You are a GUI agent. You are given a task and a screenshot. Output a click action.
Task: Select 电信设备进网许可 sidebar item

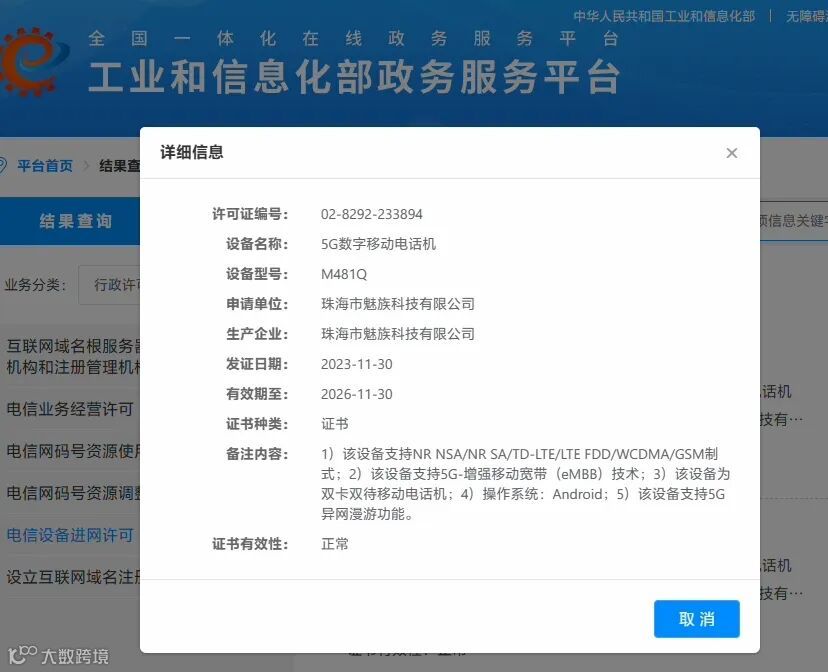70,535
